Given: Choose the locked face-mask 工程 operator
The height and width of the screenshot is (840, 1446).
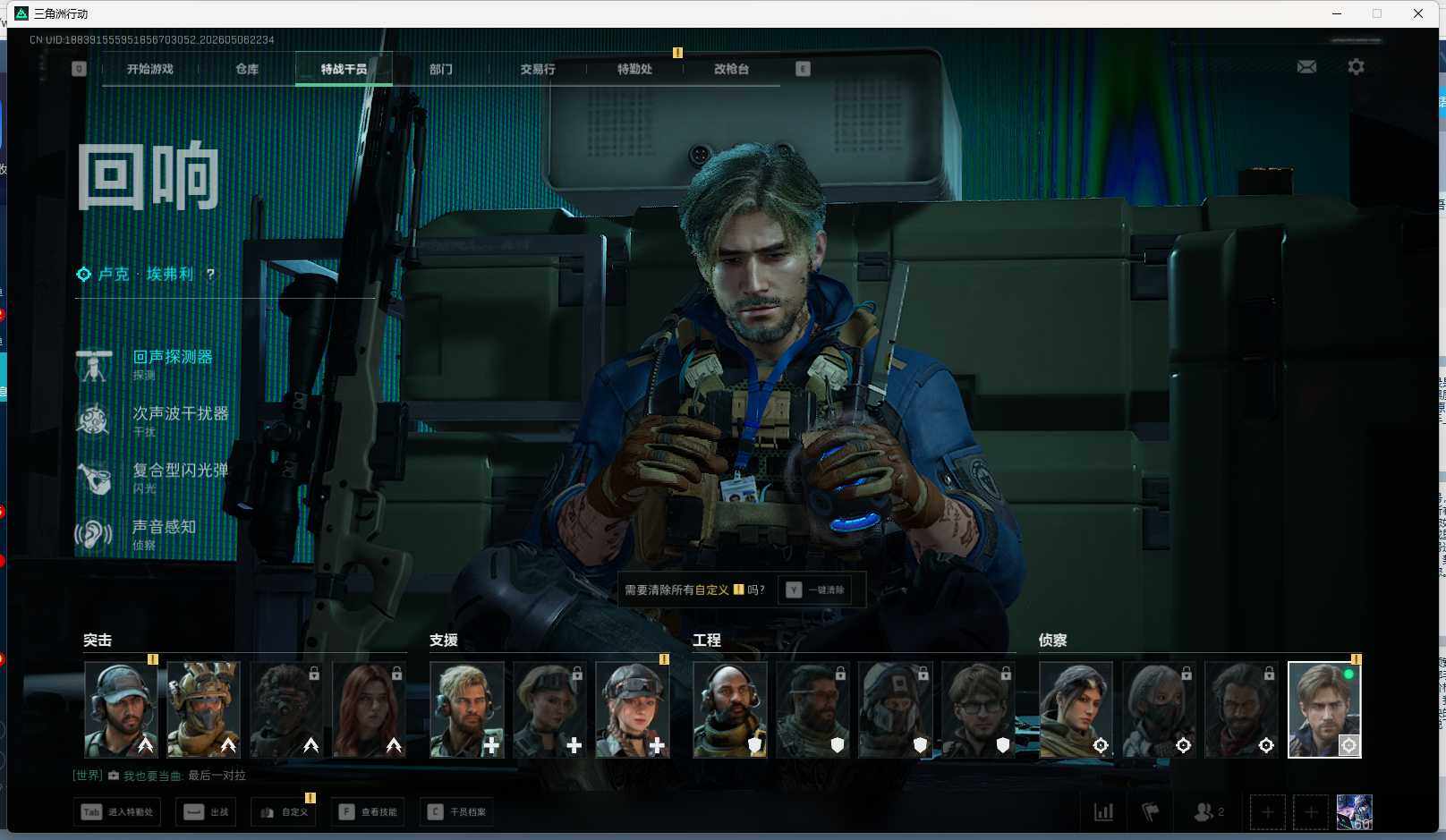Looking at the screenshot, I should point(895,709).
